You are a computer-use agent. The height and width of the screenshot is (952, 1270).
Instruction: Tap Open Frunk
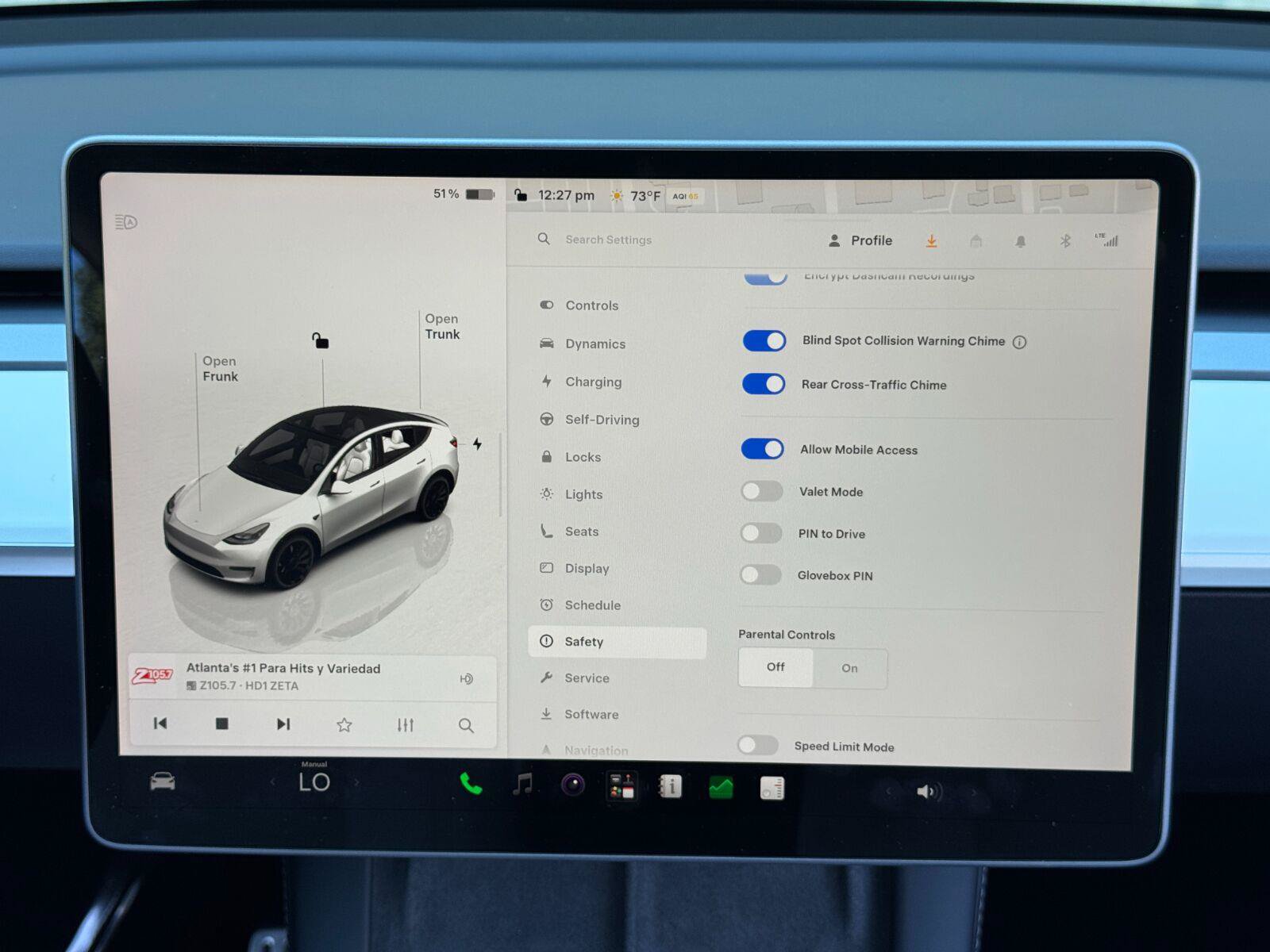point(220,369)
